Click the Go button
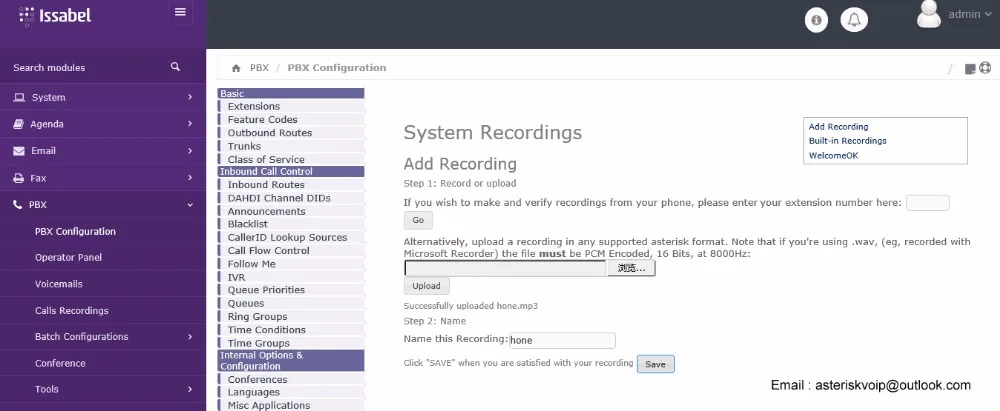This screenshot has height=411, width=1000. [x=418, y=220]
